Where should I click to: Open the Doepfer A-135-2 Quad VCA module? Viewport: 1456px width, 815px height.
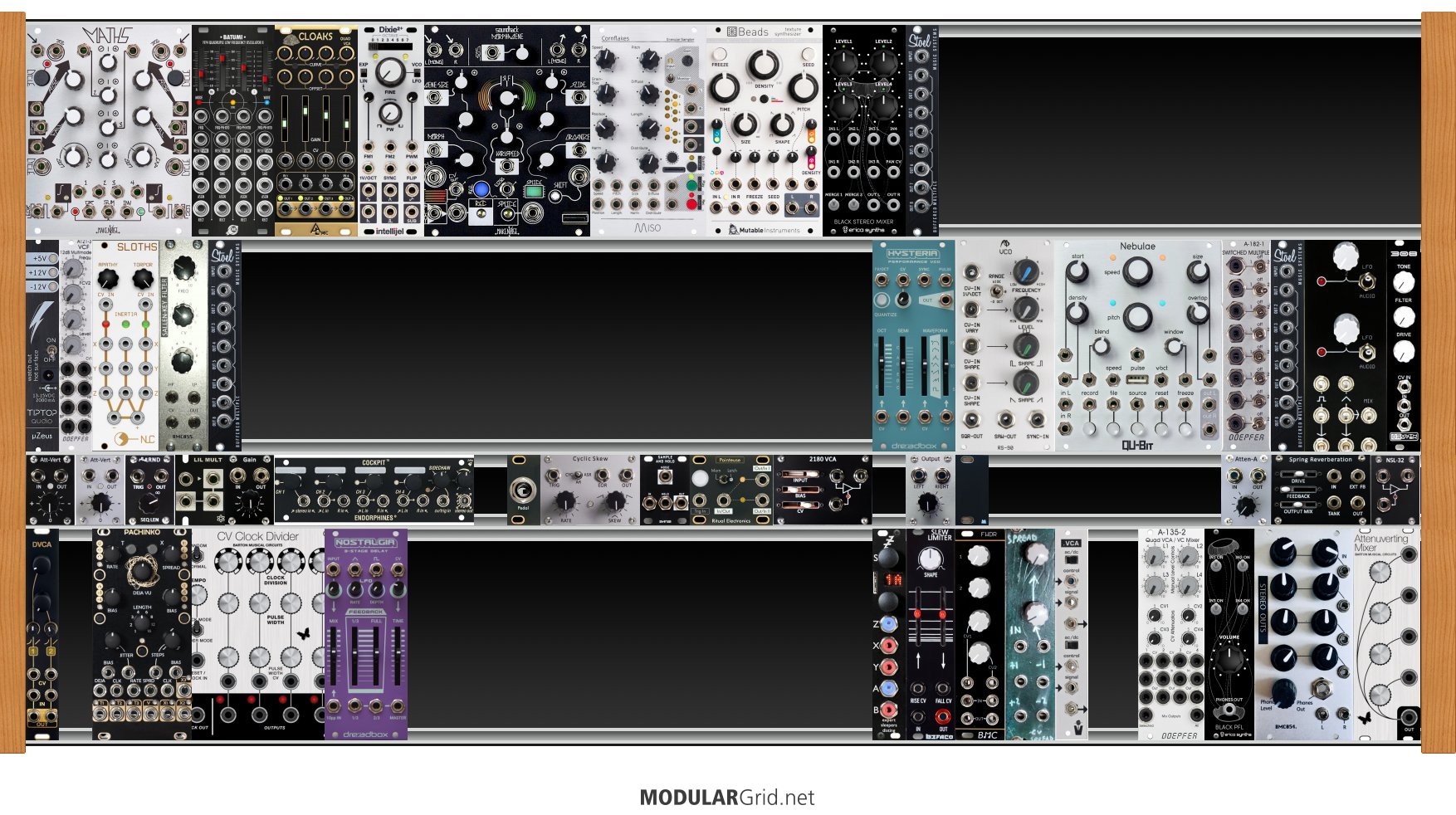pyautogui.click(x=1171, y=634)
